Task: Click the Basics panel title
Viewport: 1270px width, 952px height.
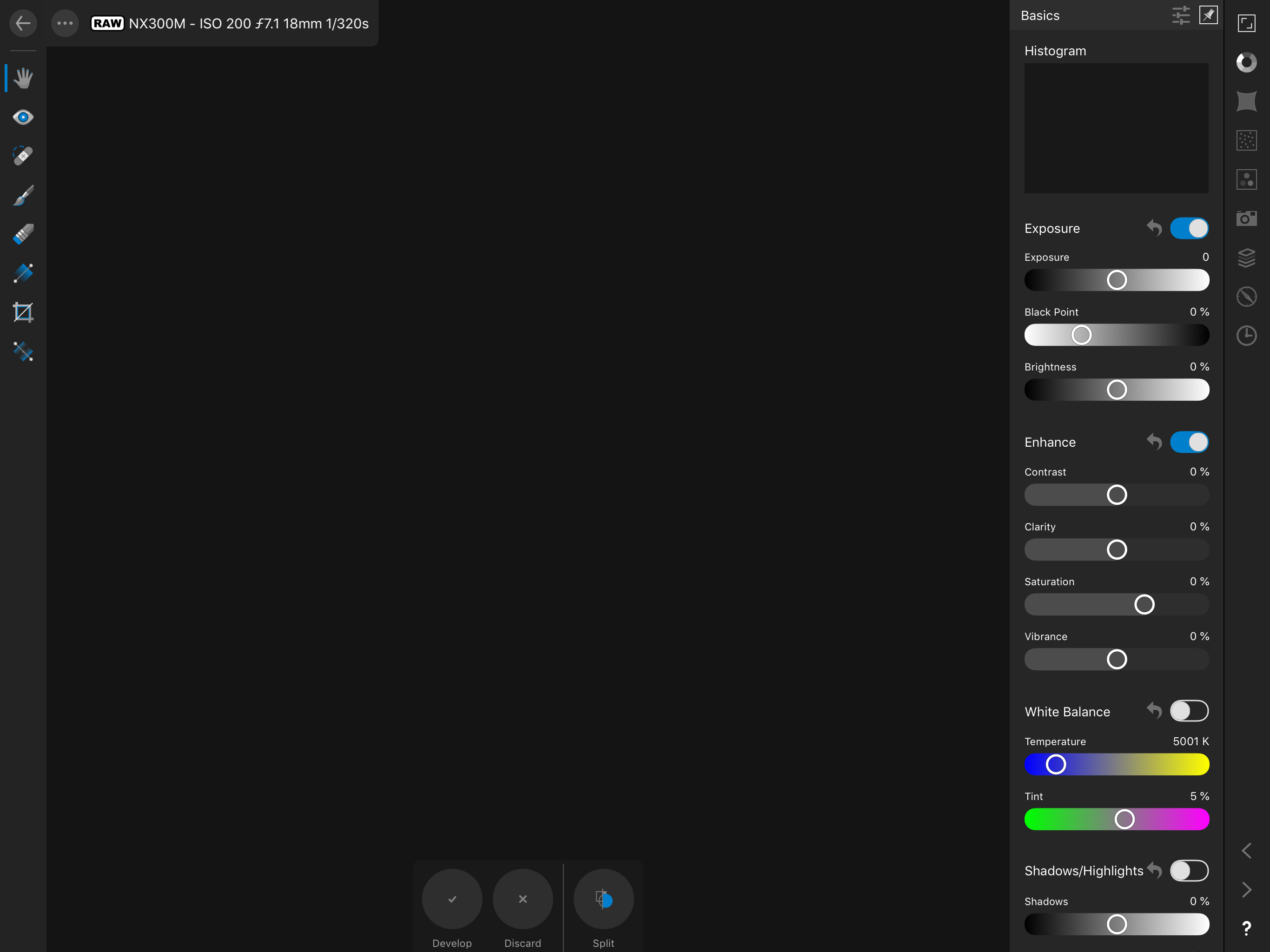Action: (1040, 15)
